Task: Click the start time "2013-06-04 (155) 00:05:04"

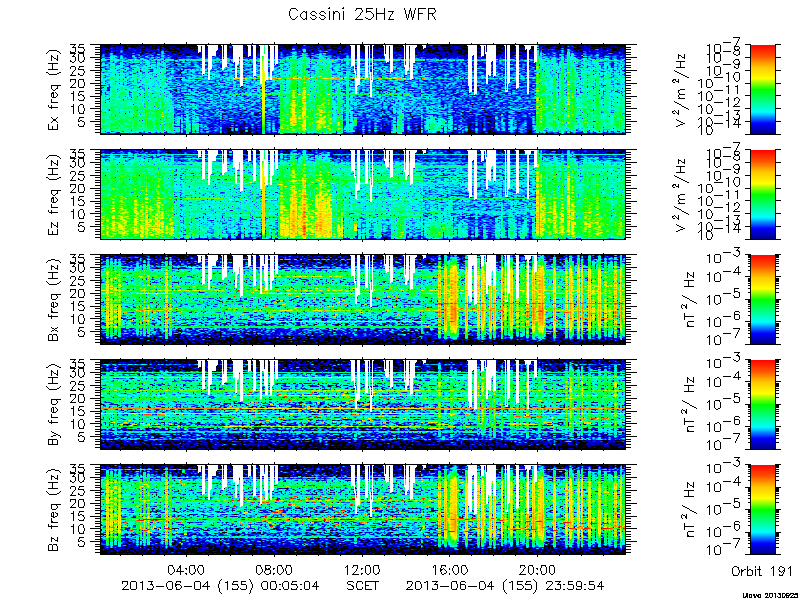Action: click(x=220, y=586)
